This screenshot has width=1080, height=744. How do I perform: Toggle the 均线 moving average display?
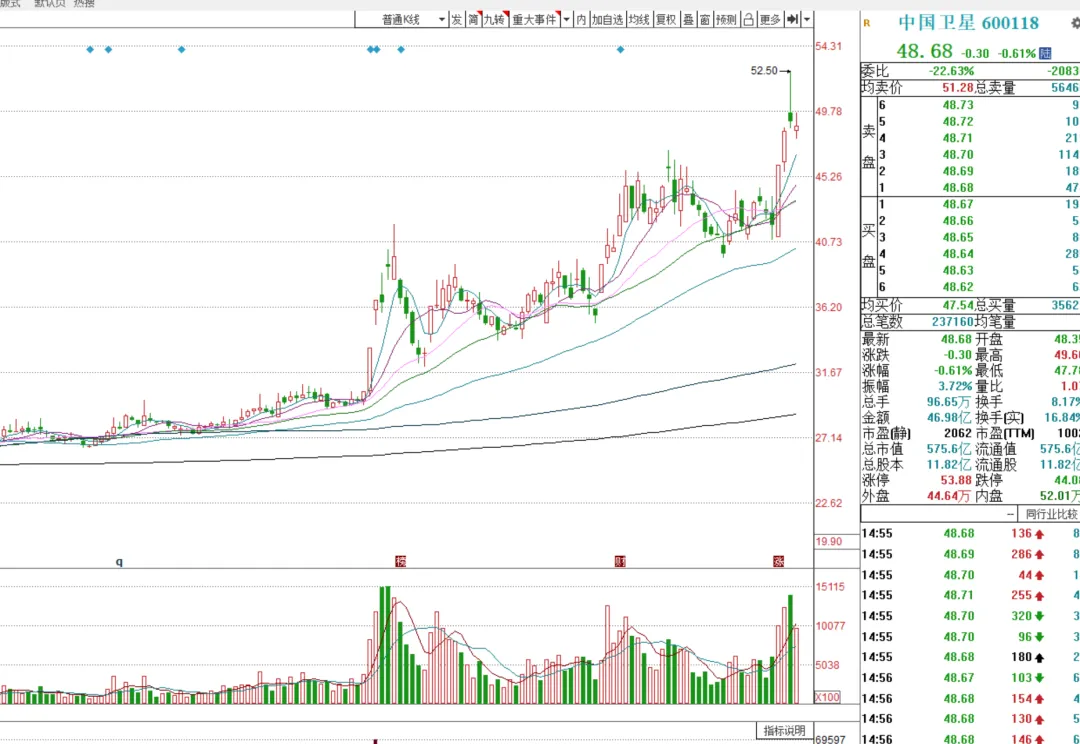tap(639, 19)
